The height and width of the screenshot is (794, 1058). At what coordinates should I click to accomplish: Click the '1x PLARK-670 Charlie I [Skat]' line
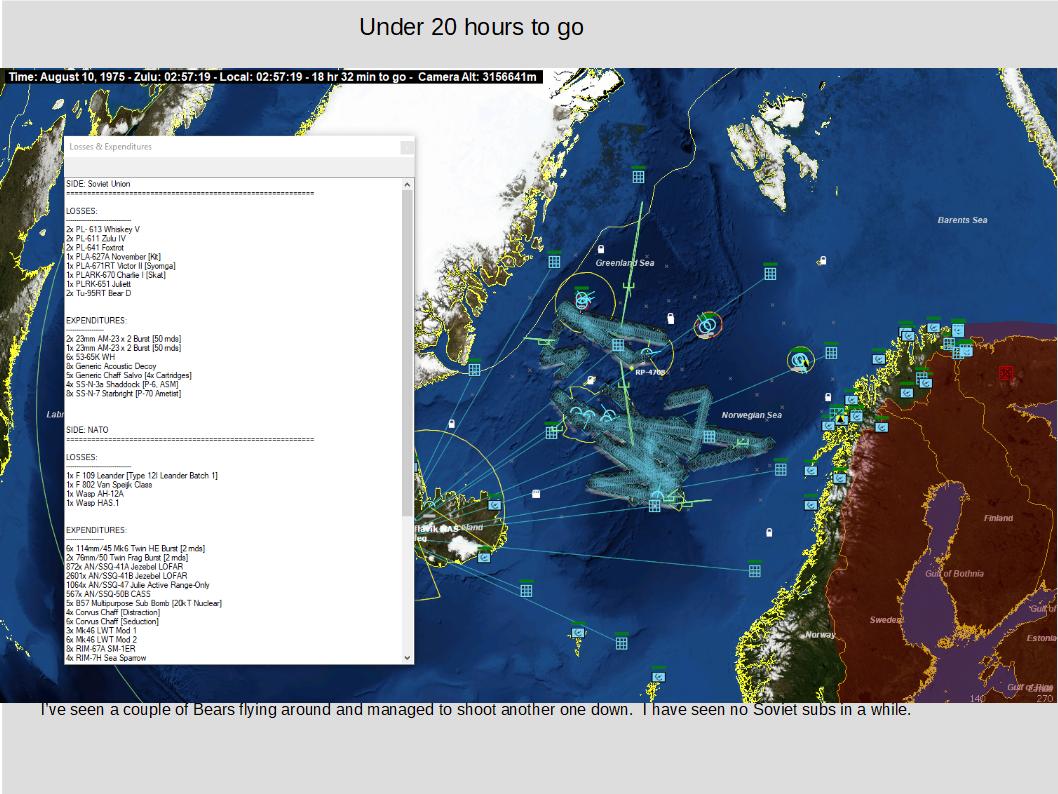click(x=115, y=275)
